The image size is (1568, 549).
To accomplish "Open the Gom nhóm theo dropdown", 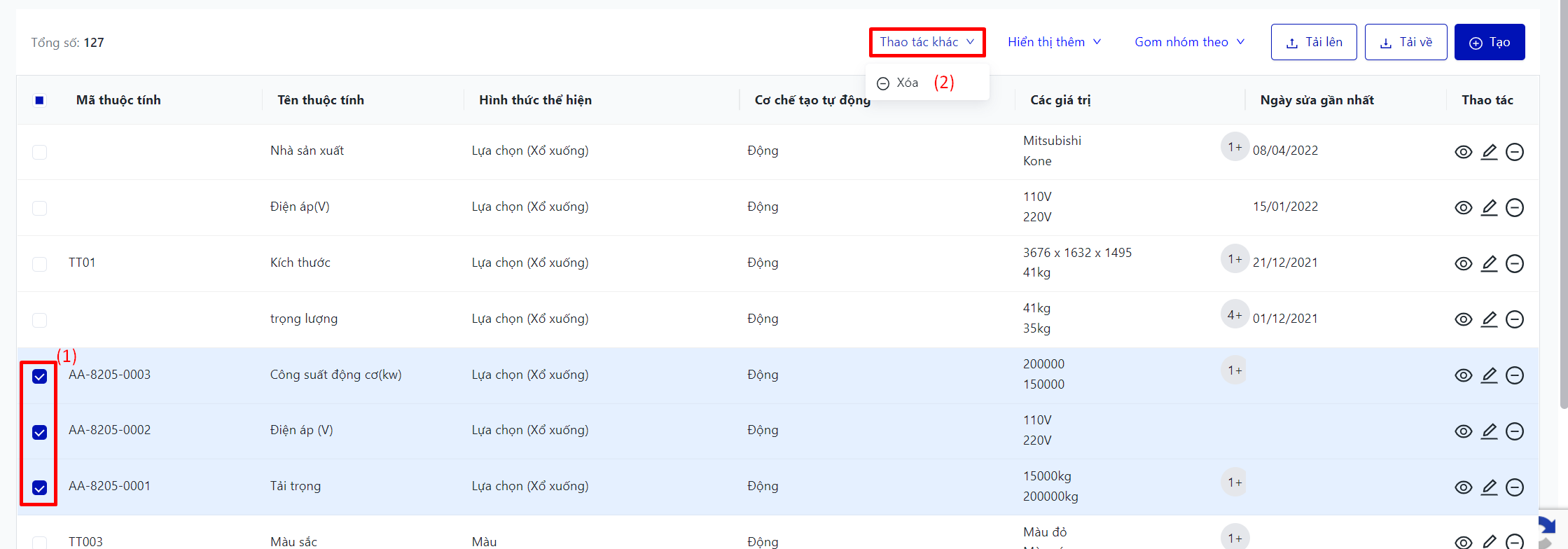I will (1189, 42).
